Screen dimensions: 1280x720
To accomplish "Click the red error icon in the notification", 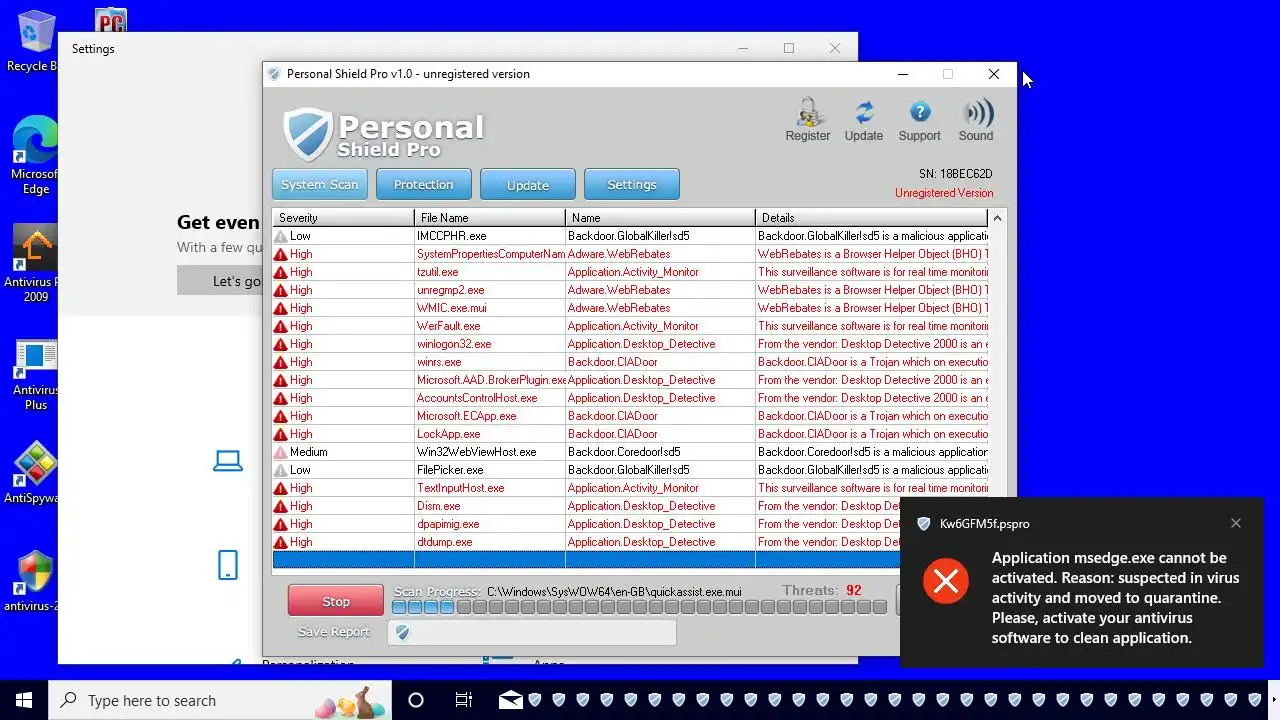I will (x=946, y=581).
